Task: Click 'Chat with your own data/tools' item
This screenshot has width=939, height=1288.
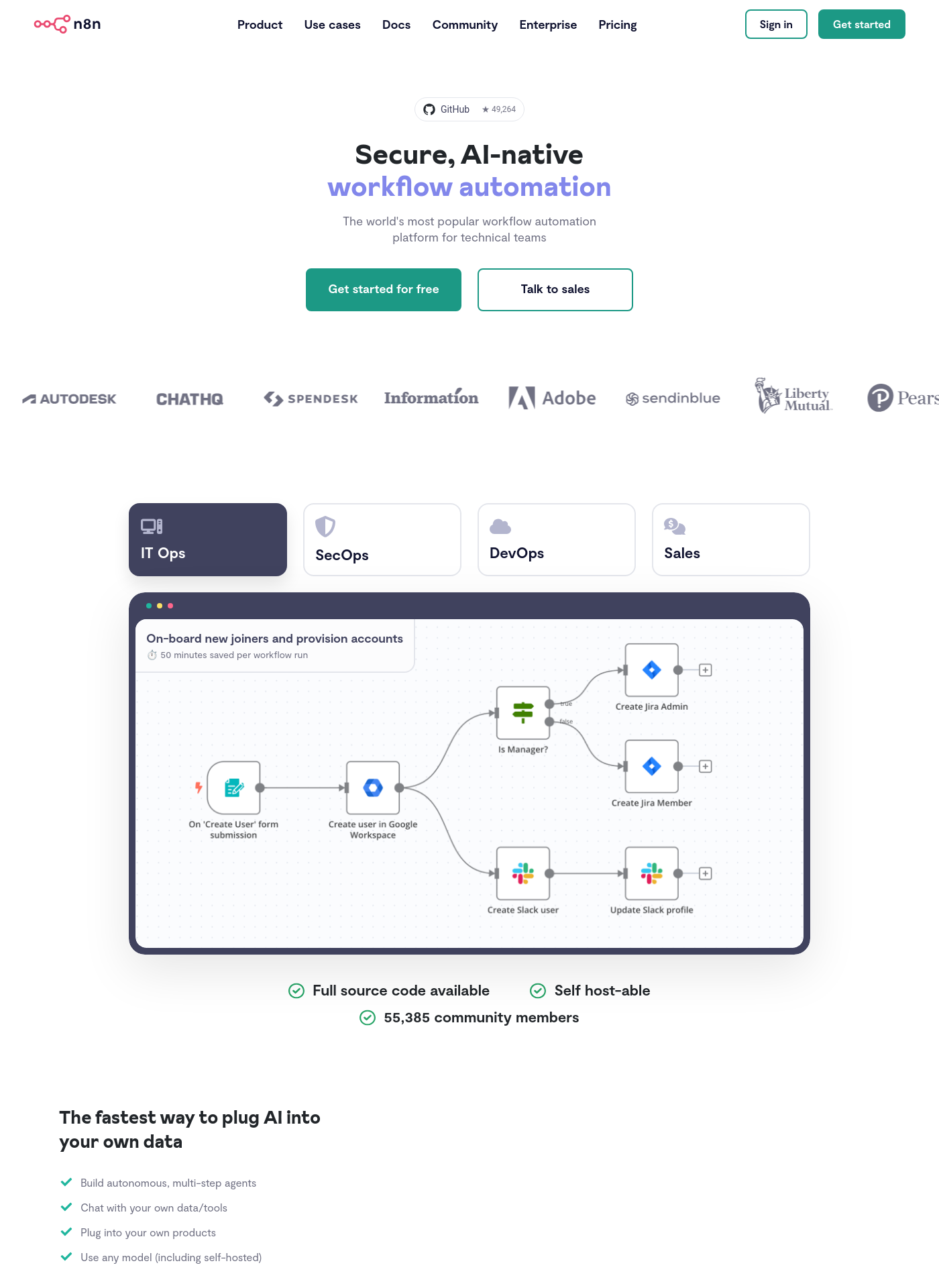Action: click(x=154, y=1207)
